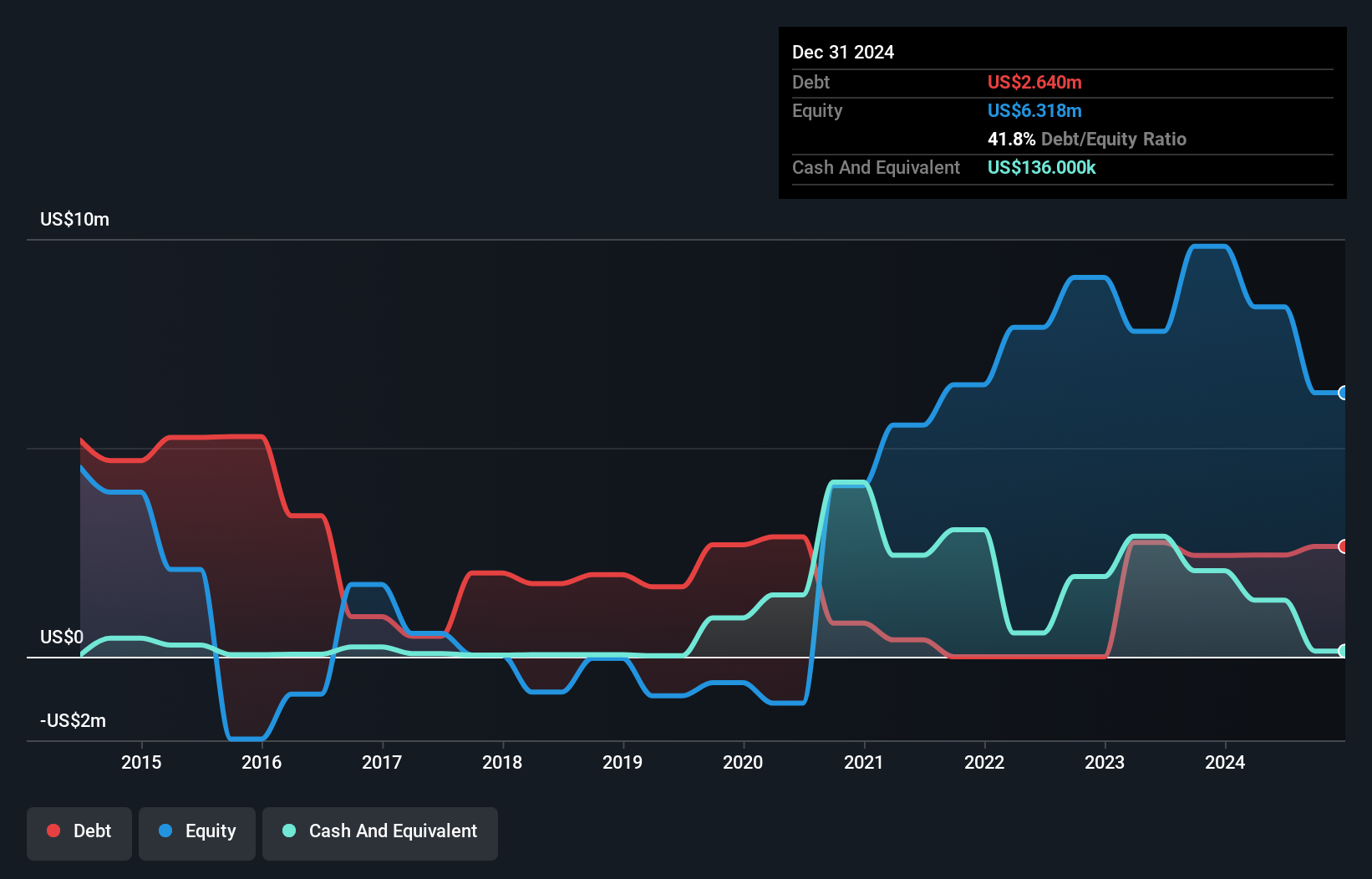Select the red Debt endpoint marker on chart
Screen dimensions: 1372x879
(x=1343, y=546)
